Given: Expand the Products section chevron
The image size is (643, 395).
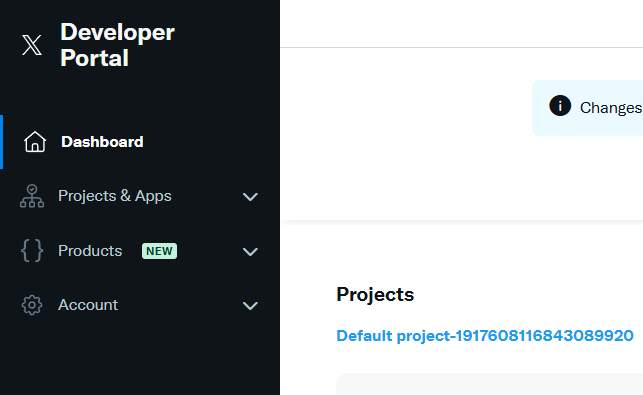Looking at the screenshot, I should pos(250,251).
